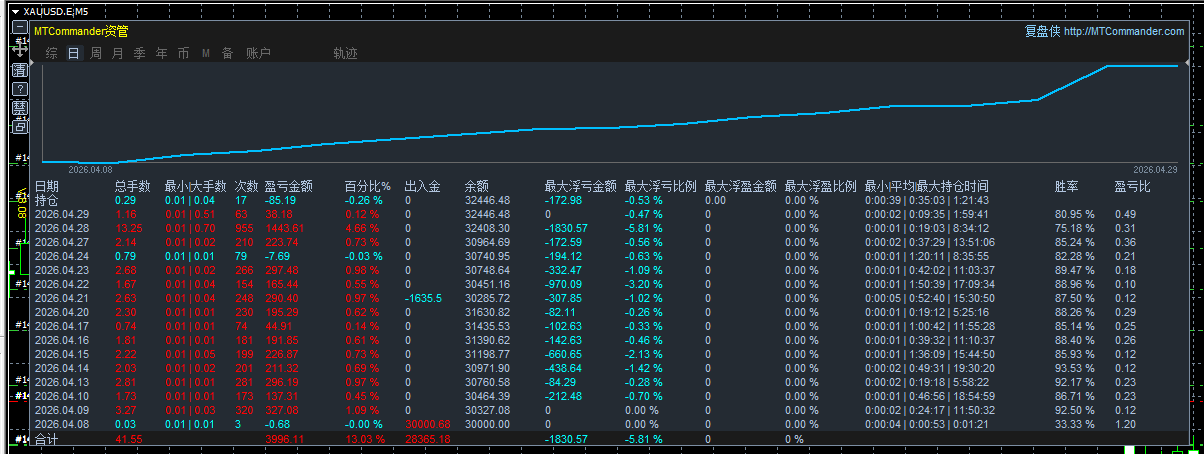
Task: Click the 最大浮亏金额 column header
Action: (581, 186)
